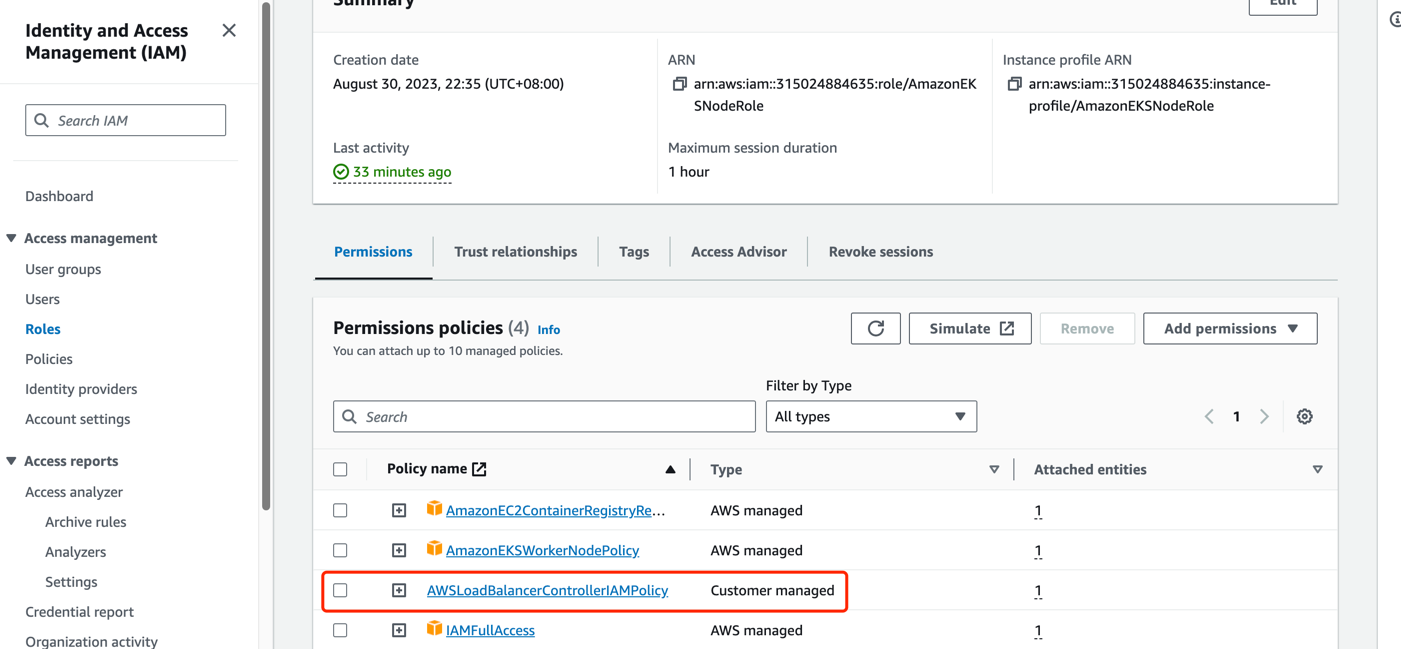Copy the instance profile ARN
This screenshot has width=1401, height=649.
(x=1014, y=85)
